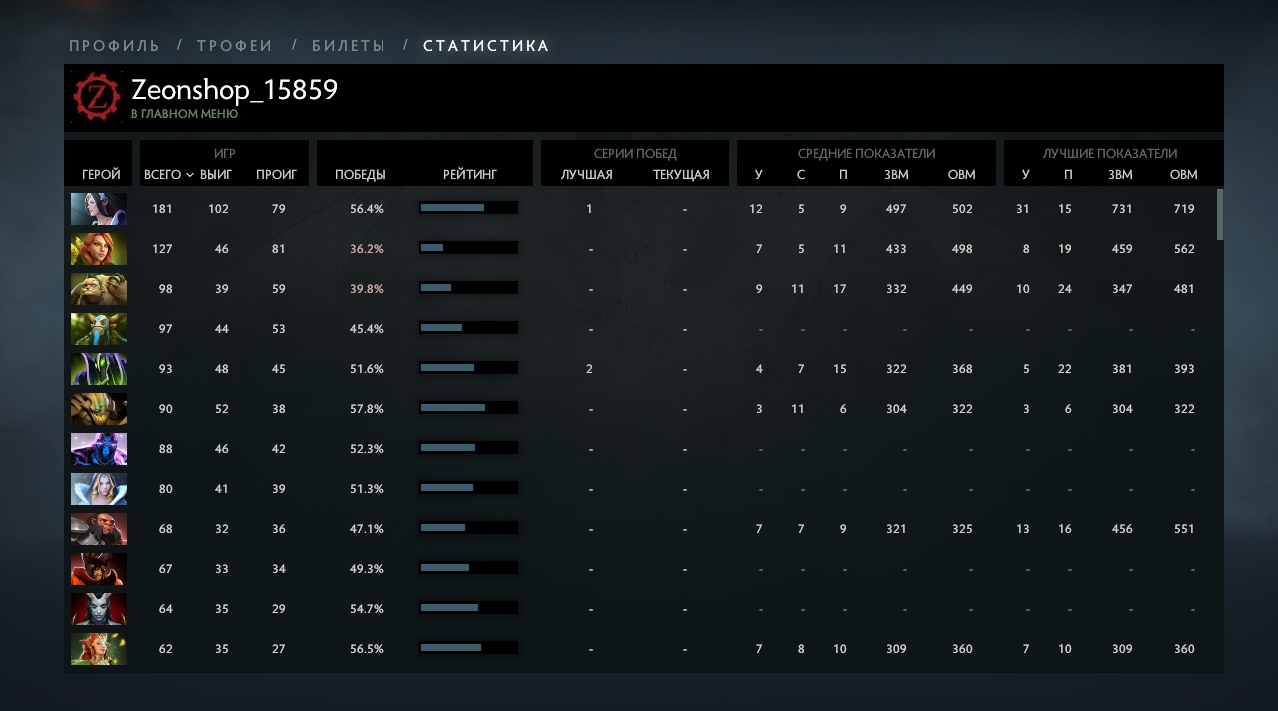Switch to the ПРОФИЛЬ tab
The width and height of the screenshot is (1278, 711).
pyautogui.click(x=114, y=46)
